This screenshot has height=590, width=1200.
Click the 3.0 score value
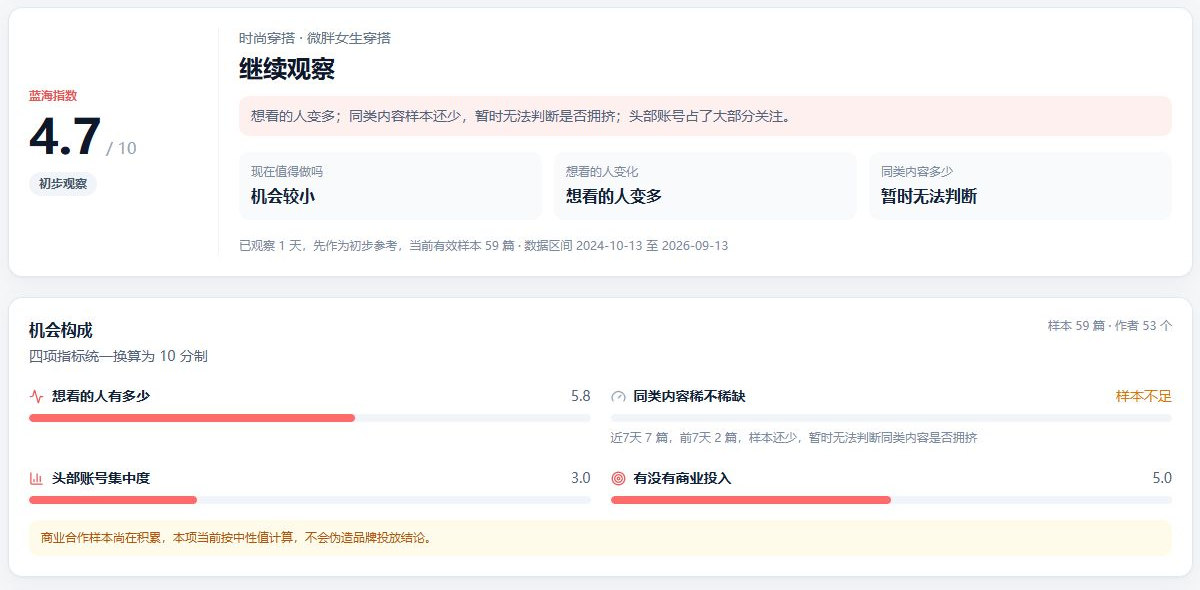coord(581,478)
